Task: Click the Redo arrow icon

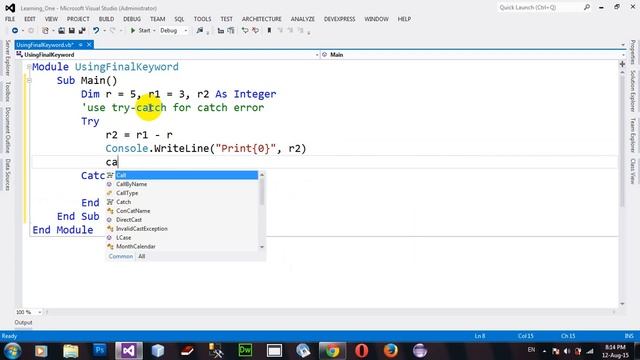Action: (113, 31)
